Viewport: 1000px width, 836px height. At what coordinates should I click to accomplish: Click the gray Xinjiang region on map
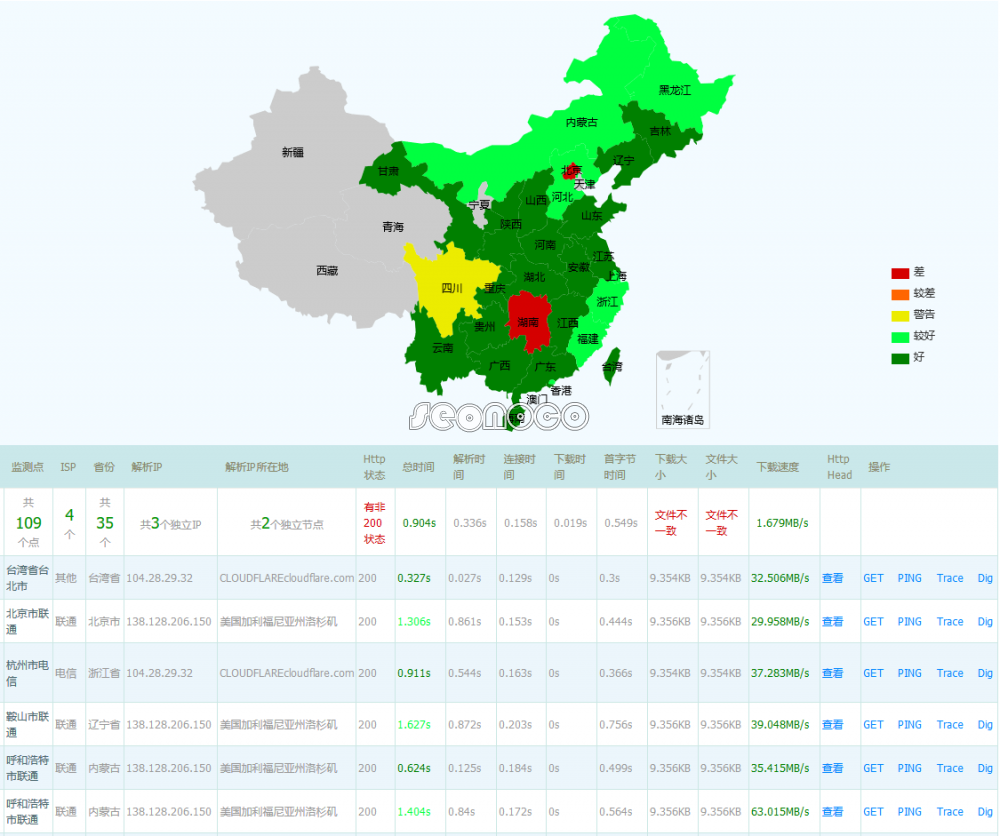[292, 152]
